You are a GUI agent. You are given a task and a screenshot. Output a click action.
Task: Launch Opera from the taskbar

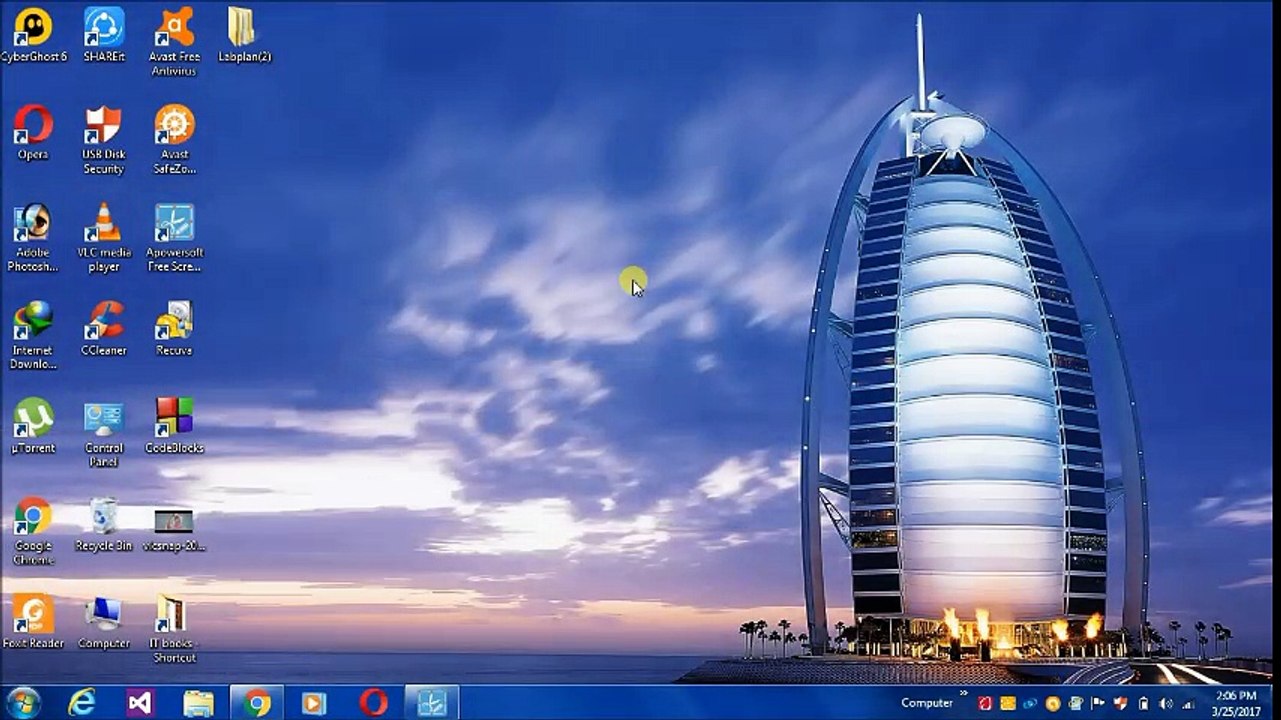point(374,702)
